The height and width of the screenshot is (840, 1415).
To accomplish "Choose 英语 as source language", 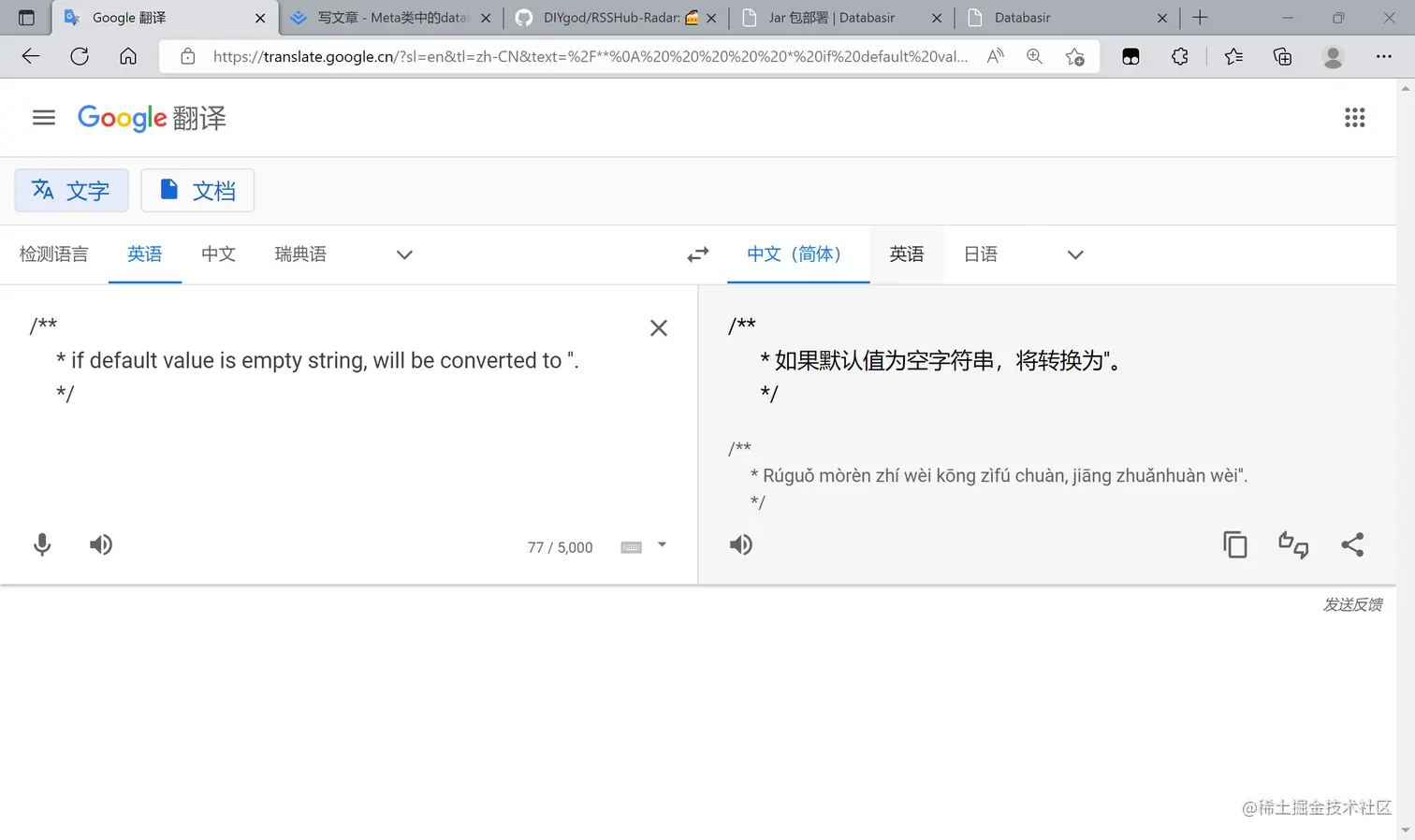I will [x=145, y=254].
